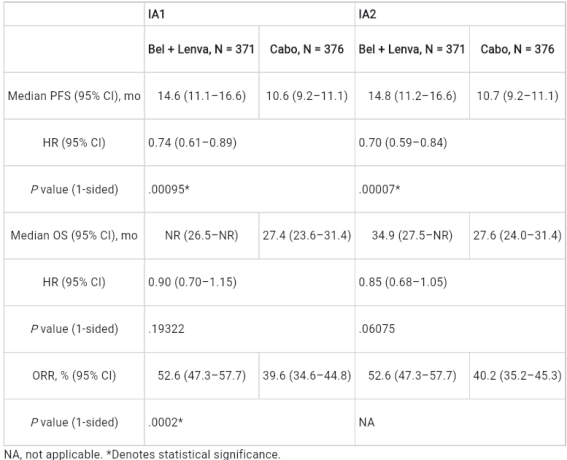Select Bel + Lenva header under IA1

click(x=202, y=49)
